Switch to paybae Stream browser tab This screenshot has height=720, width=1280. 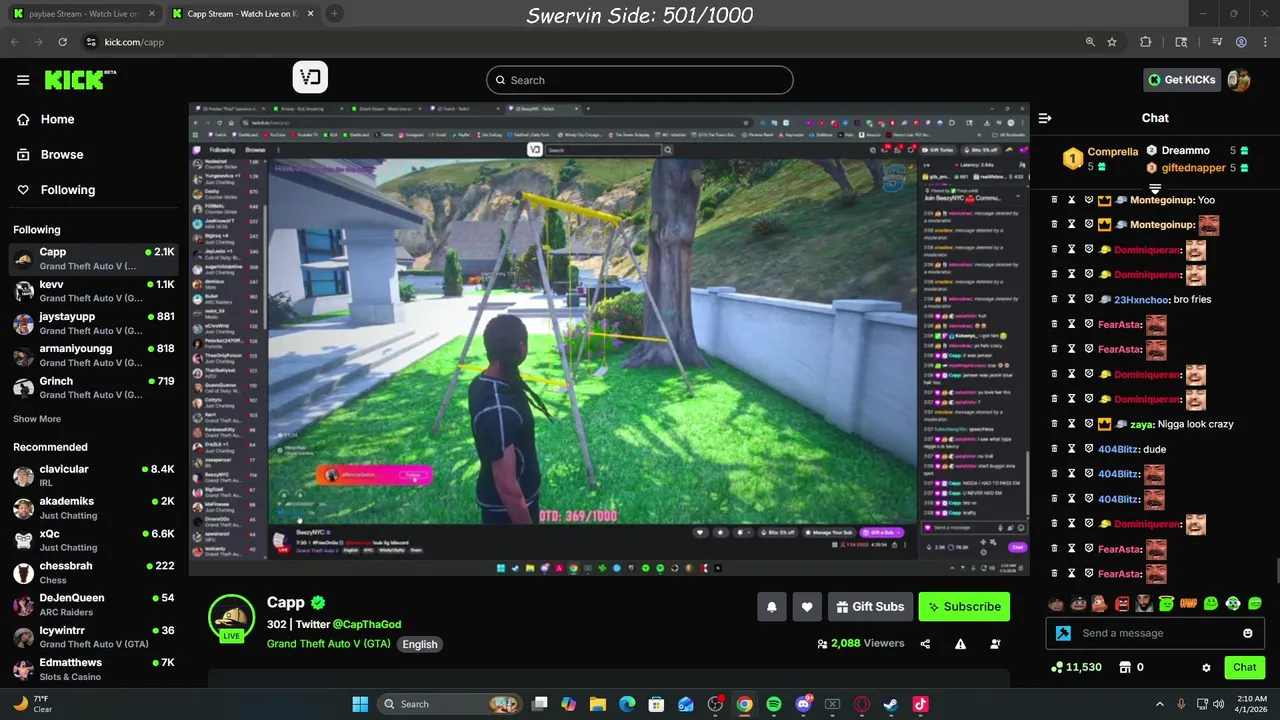click(x=85, y=14)
